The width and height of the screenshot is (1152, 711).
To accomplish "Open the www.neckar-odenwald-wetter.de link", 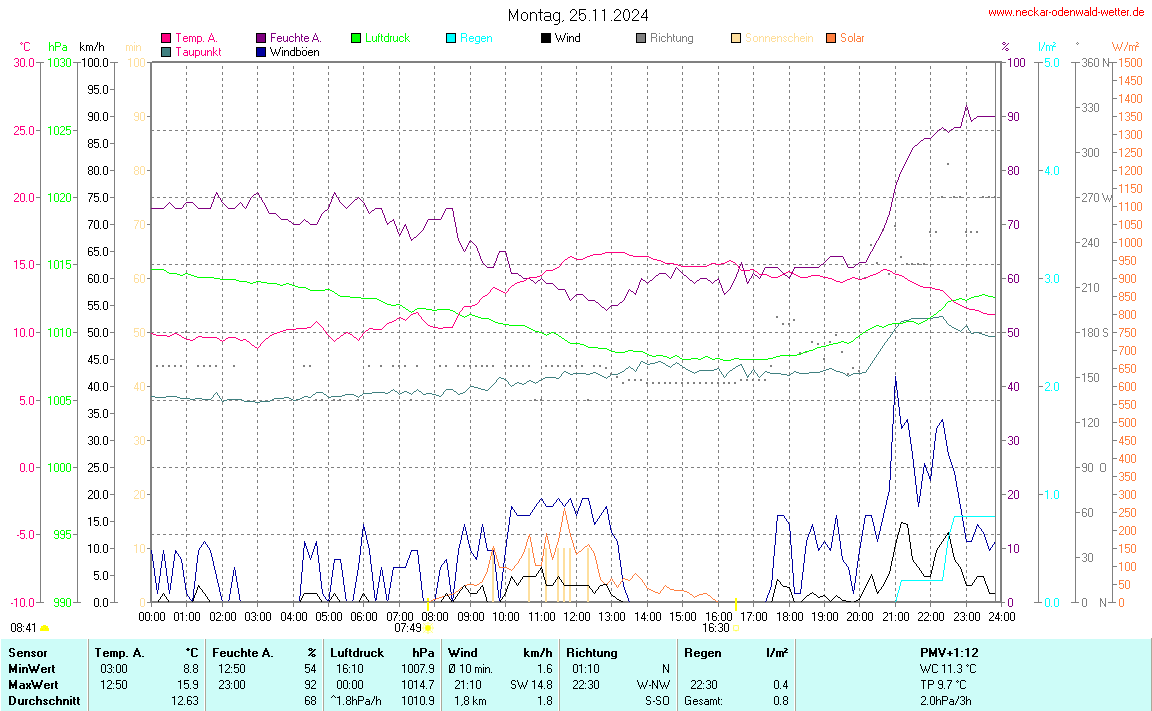I will [x=1066, y=12].
